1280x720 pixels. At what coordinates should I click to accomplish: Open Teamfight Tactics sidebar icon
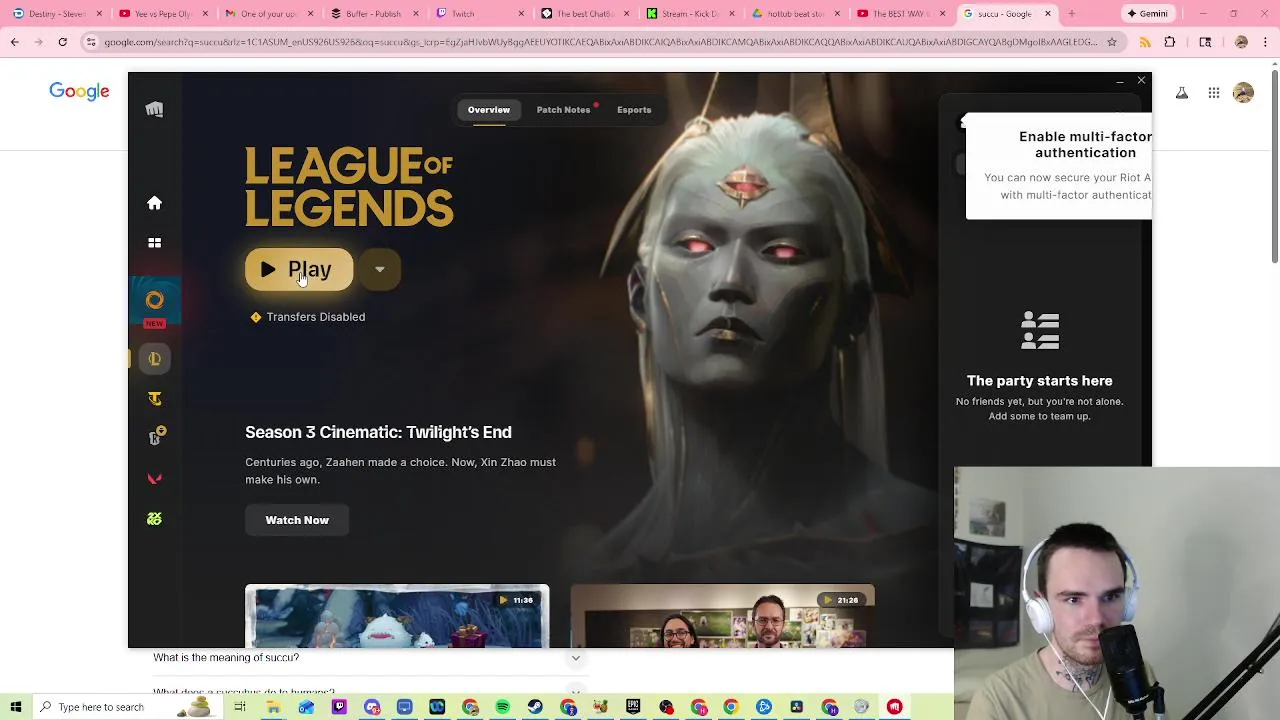(x=154, y=399)
